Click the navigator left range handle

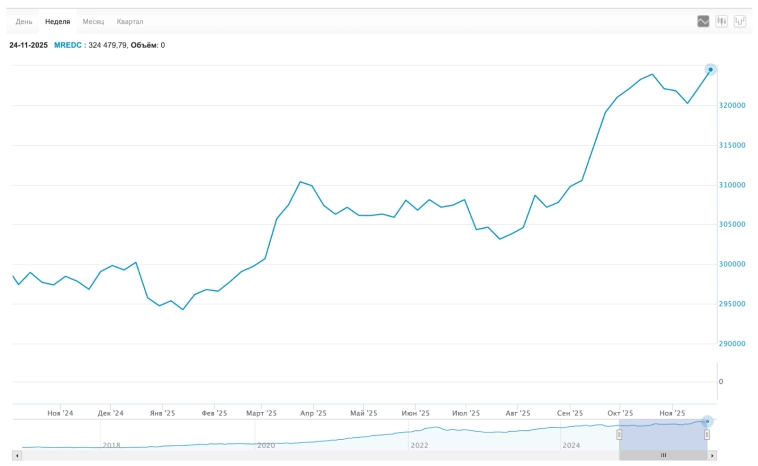619,434
